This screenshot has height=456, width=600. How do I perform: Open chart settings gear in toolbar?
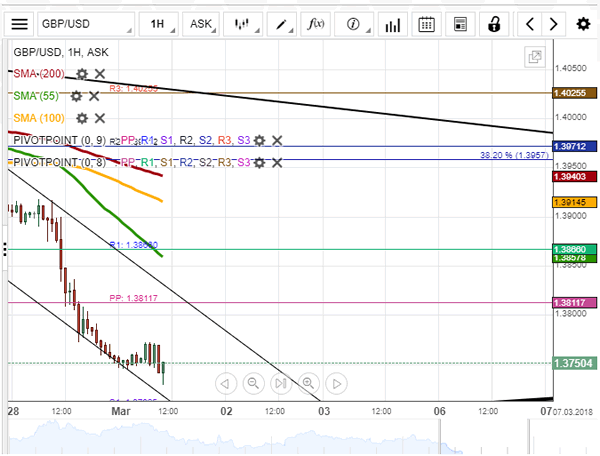pos(583,24)
